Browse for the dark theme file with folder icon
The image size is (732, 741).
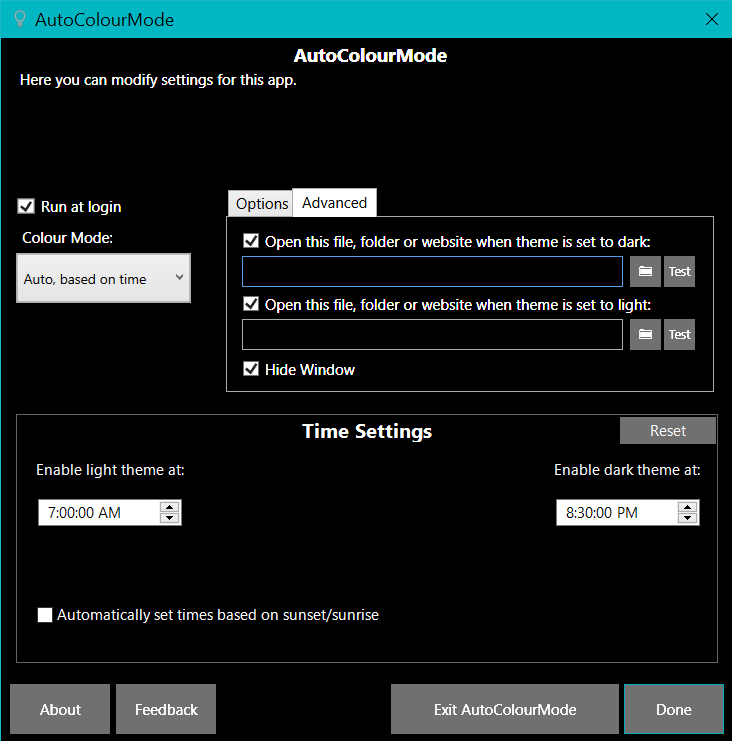tap(645, 272)
